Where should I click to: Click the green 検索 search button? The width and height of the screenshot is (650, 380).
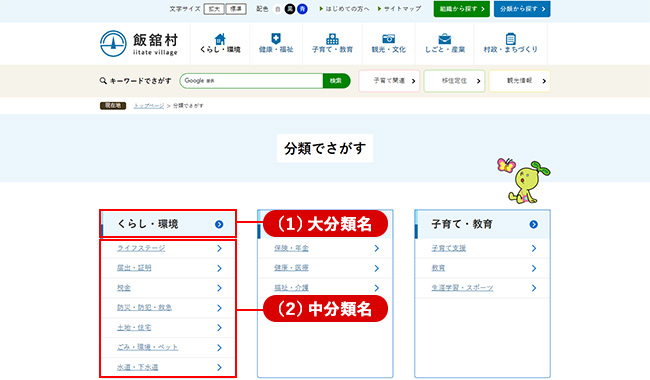pyautogui.click(x=336, y=81)
